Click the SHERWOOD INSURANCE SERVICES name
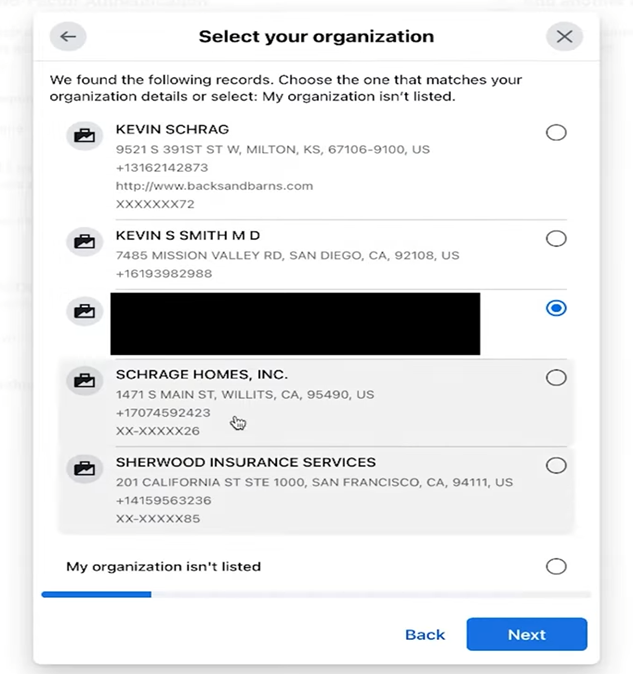Screen dimensions: 633x674 pyautogui.click(x=246, y=463)
